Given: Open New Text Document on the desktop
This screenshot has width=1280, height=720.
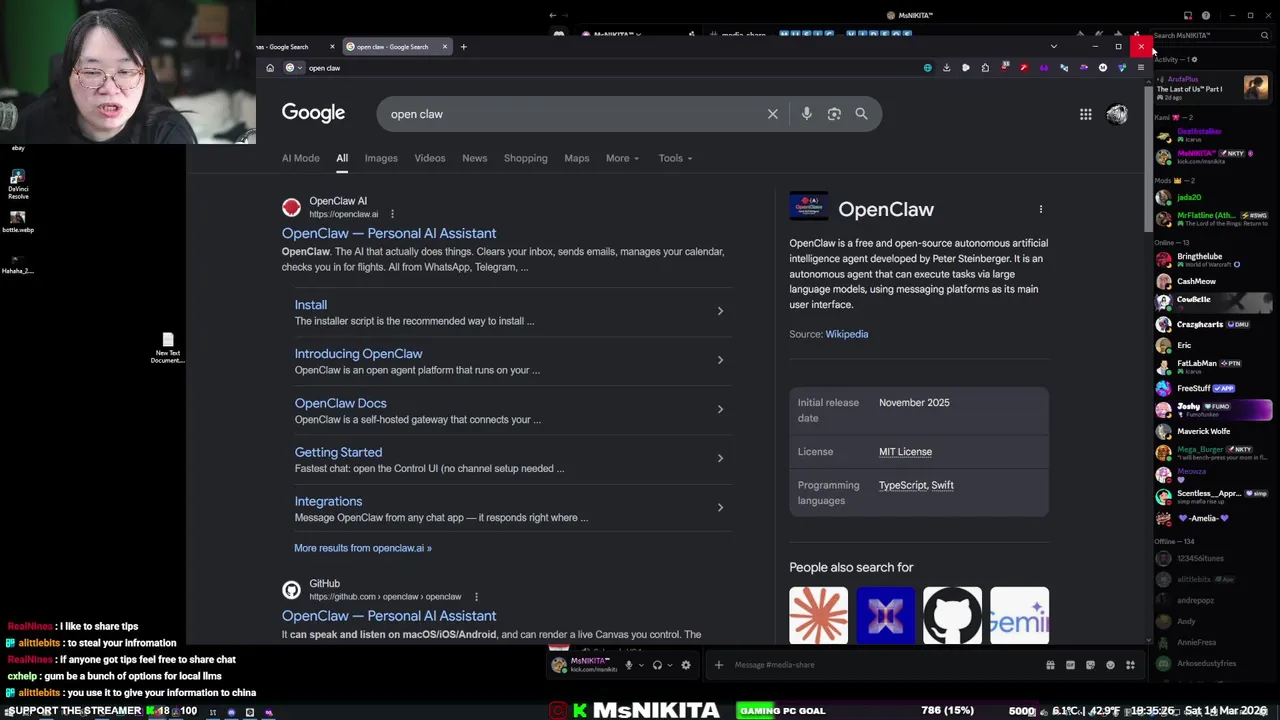Looking at the screenshot, I should 167,348.
